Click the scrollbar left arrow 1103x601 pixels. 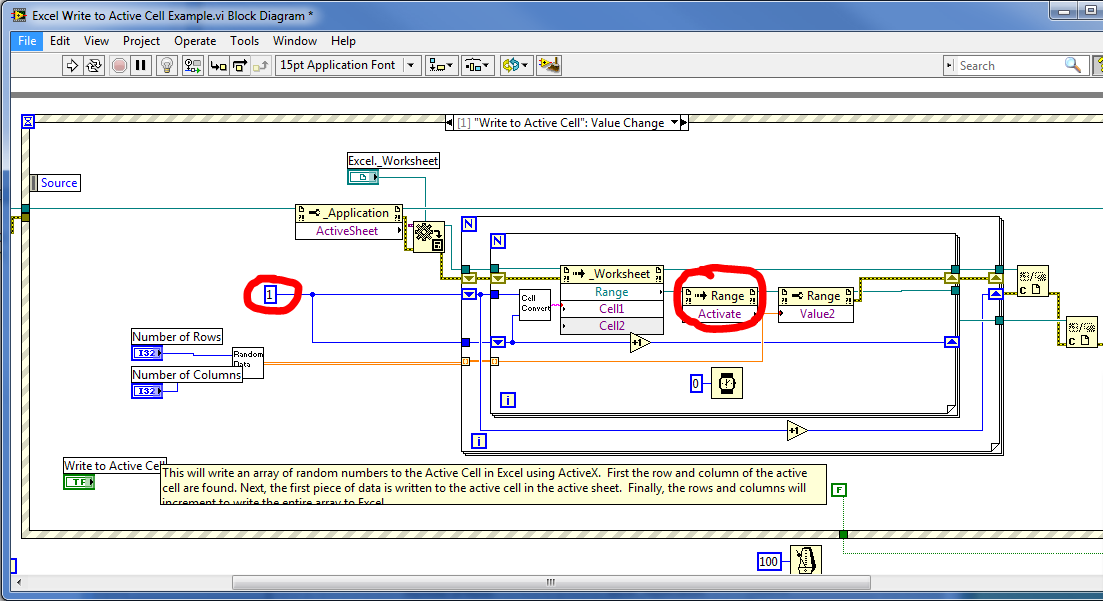pos(19,582)
